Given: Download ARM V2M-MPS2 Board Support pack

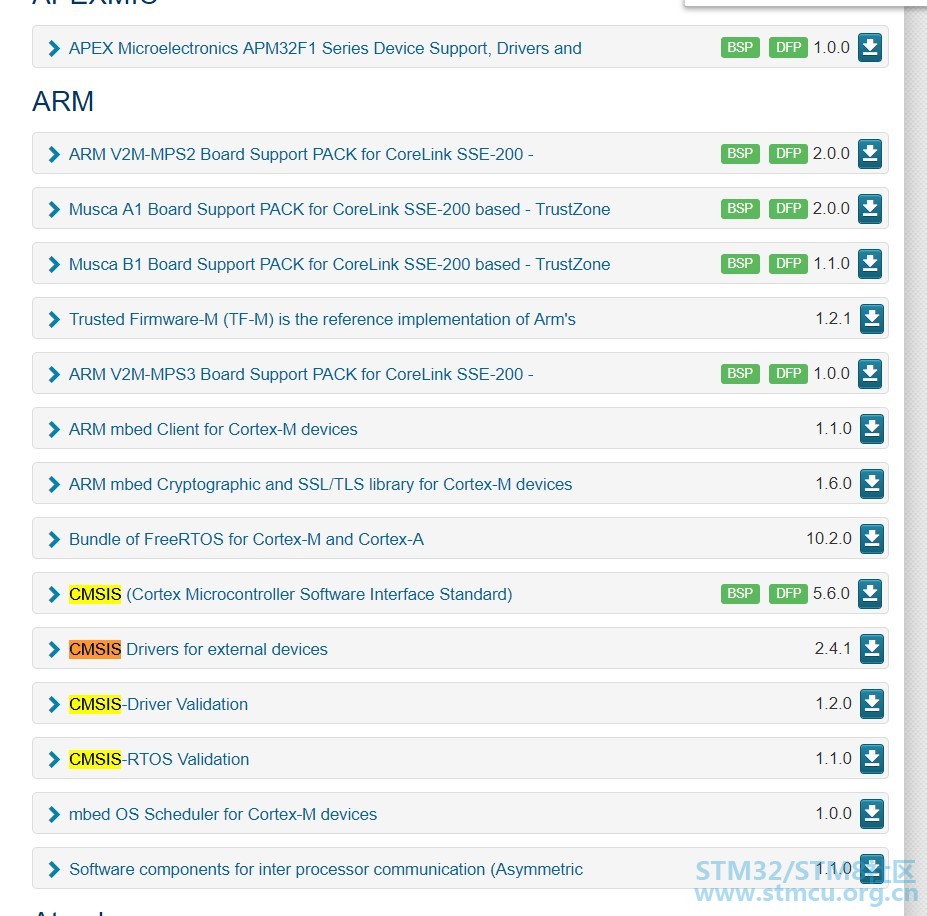Looking at the screenshot, I should (870, 154).
